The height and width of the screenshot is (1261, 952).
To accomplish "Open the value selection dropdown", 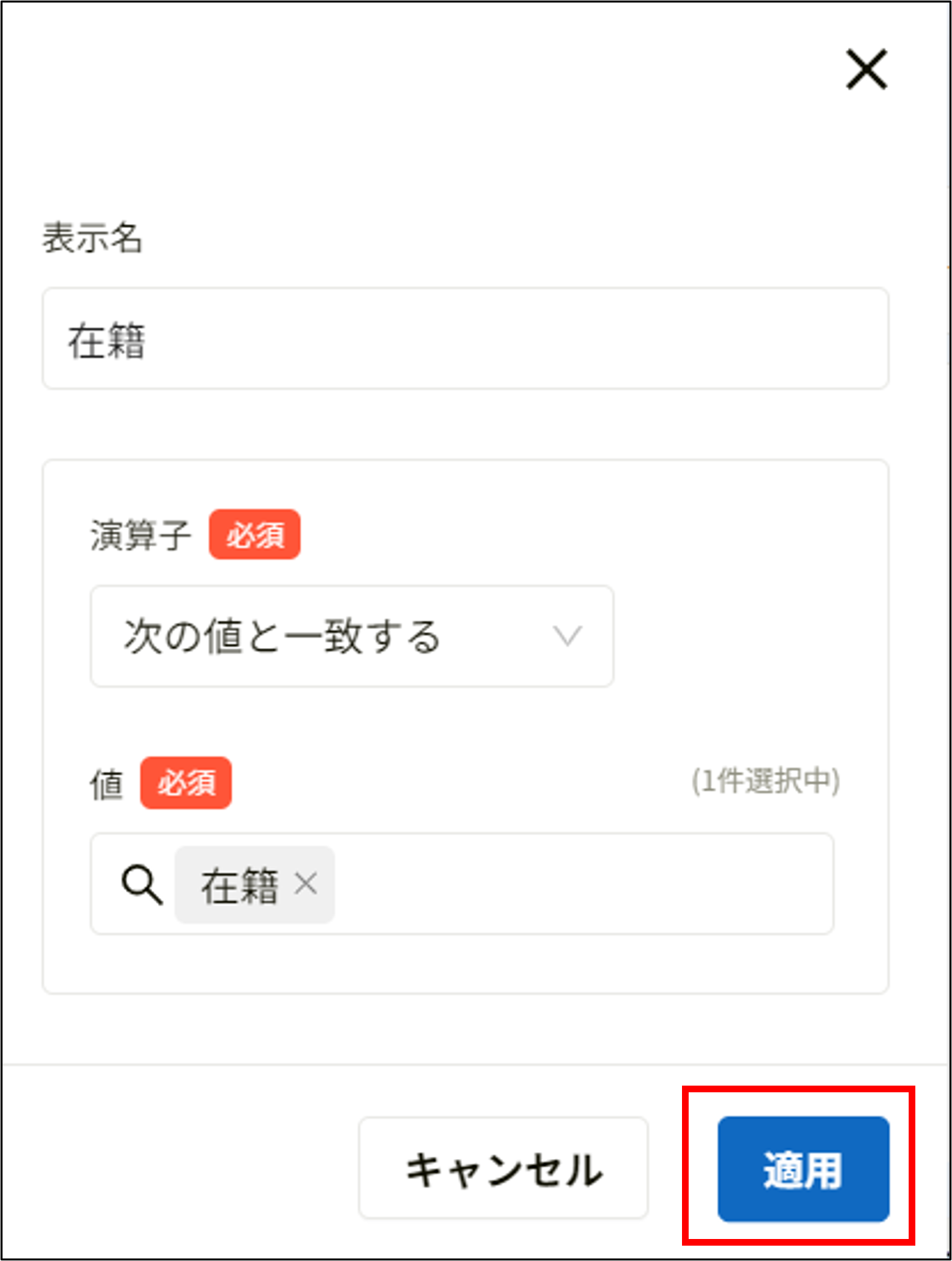I will [x=533, y=885].
